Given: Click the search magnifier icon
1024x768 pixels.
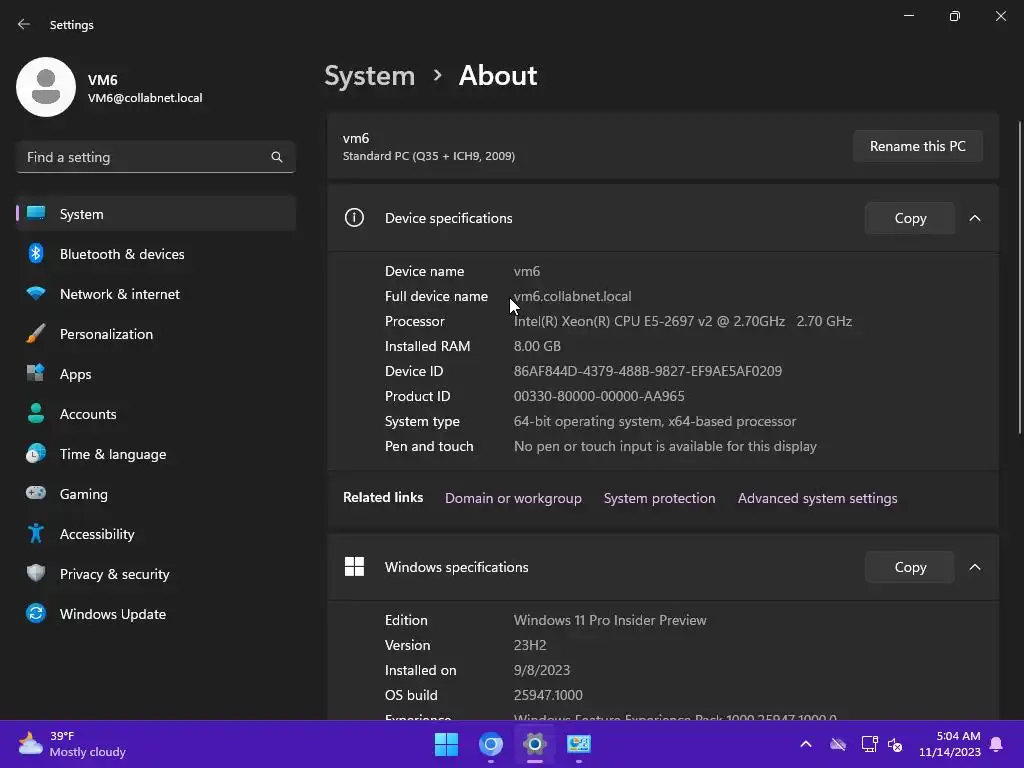Looking at the screenshot, I should tap(277, 157).
